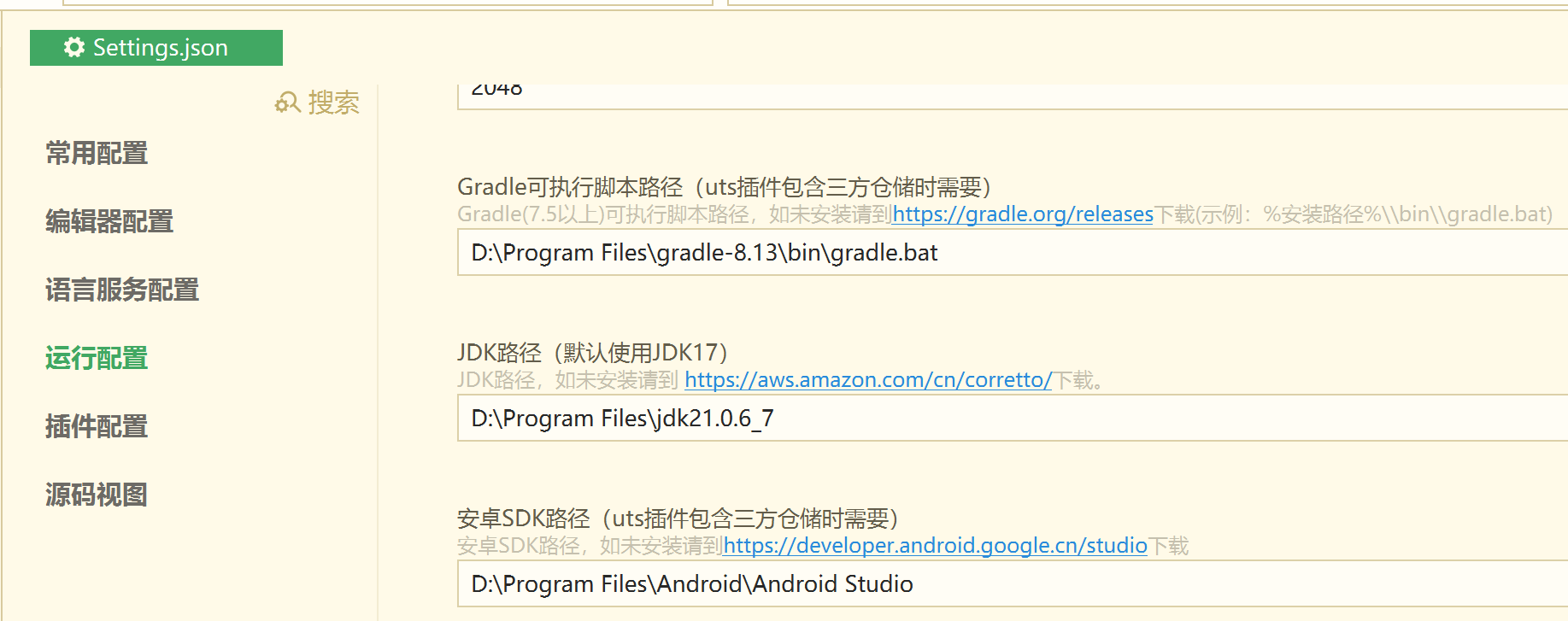1568x621 pixels.
Task: Focus the JDK path input field
Action: tap(1008, 419)
